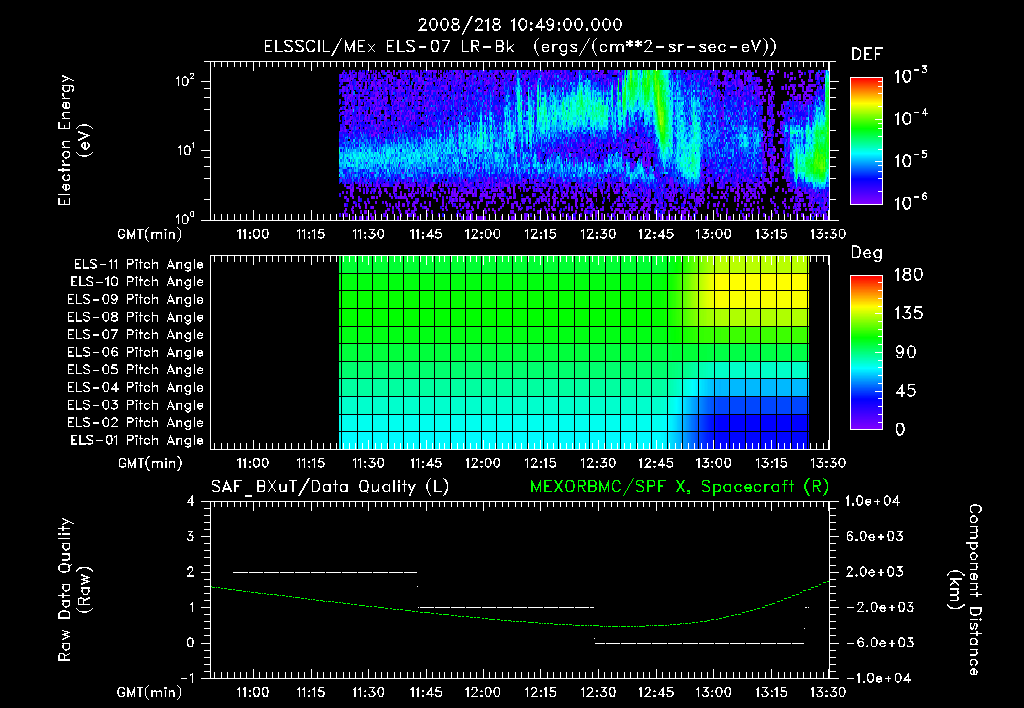Click the plot title "2008/218 10:49:00.000"

point(520,25)
